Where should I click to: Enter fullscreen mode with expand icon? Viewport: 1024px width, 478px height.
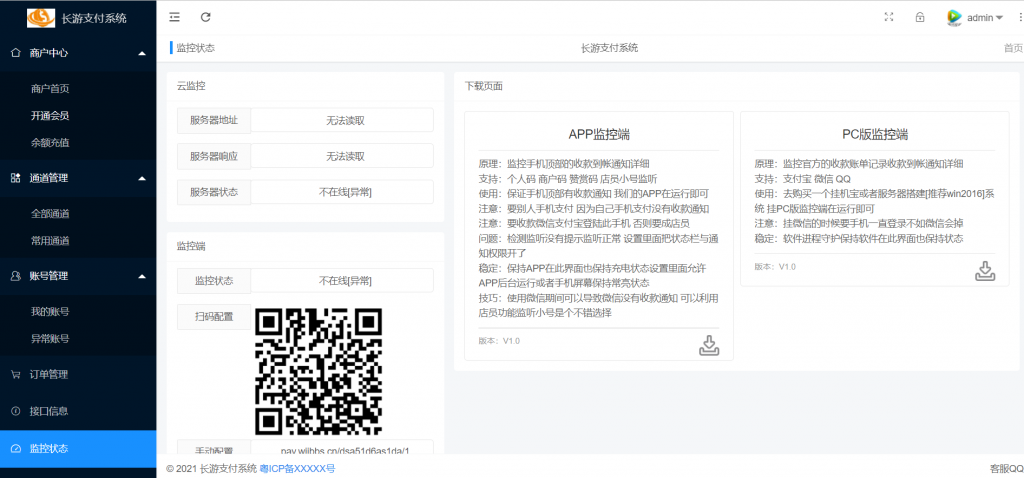click(x=888, y=18)
